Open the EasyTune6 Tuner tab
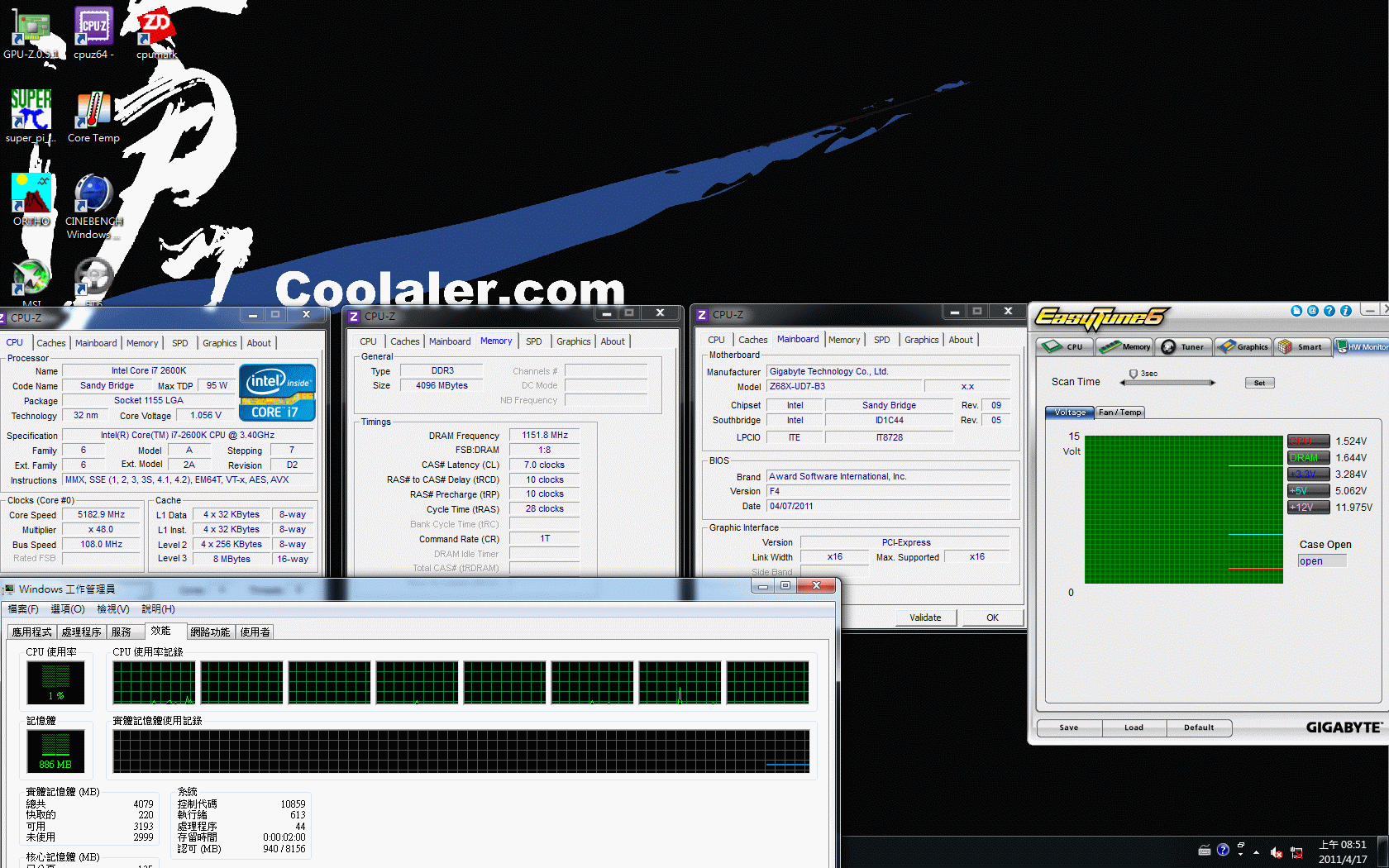This screenshot has height=868, width=1389. [x=1183, y=347]
